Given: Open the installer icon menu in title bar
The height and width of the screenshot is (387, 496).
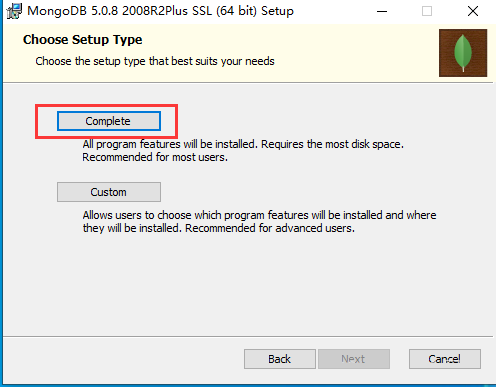Looking at the screenshot, I should tap(14, 11).
